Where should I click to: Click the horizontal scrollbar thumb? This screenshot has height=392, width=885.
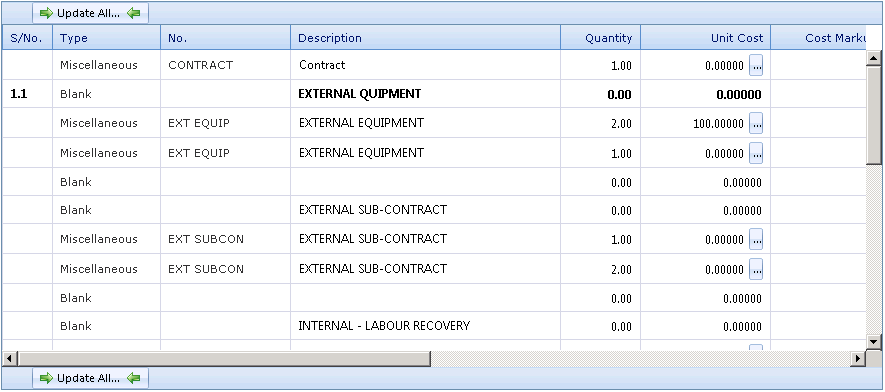(224, 358)
